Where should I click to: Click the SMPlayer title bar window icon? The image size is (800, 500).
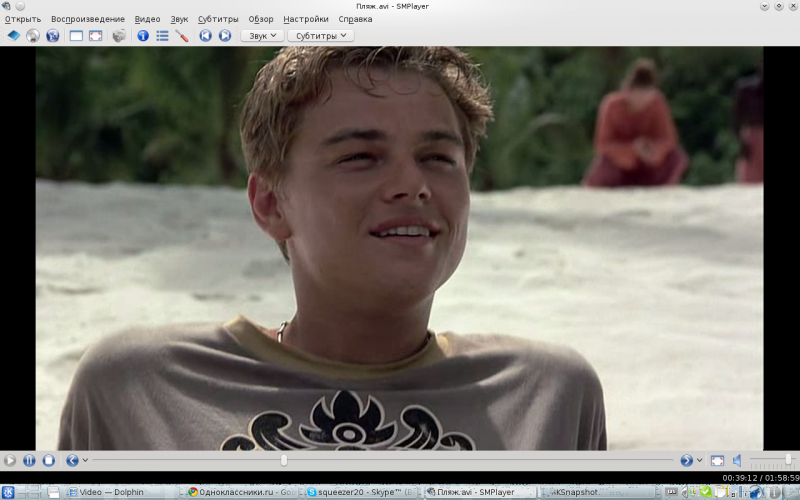(x=6, y=6)
